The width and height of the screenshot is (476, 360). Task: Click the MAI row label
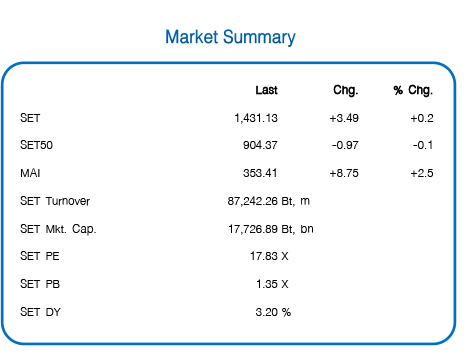(30, 173)
